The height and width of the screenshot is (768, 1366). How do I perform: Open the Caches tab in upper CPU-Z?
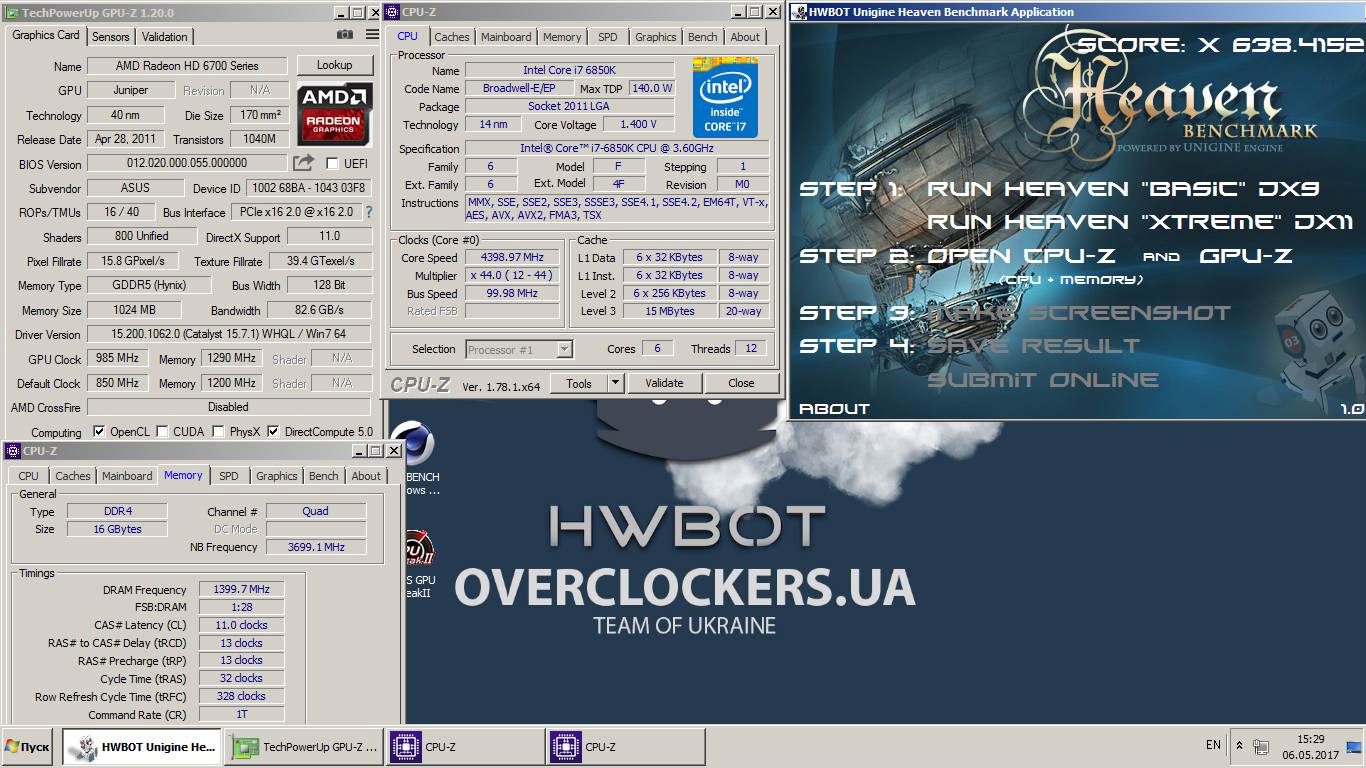pos(452,36)
